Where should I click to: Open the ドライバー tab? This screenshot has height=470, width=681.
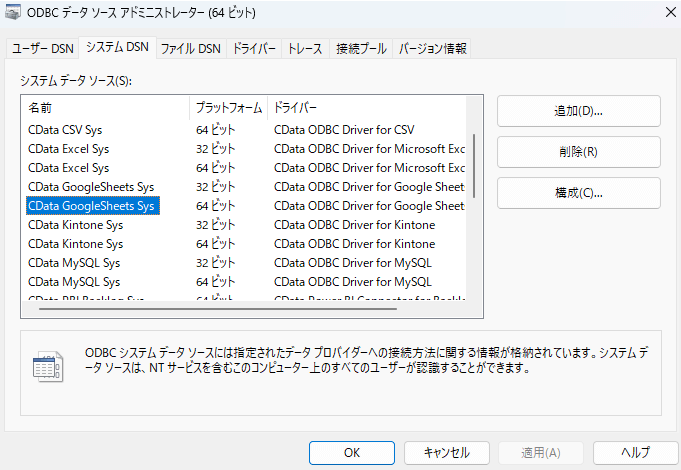click(x=254, y=48)
